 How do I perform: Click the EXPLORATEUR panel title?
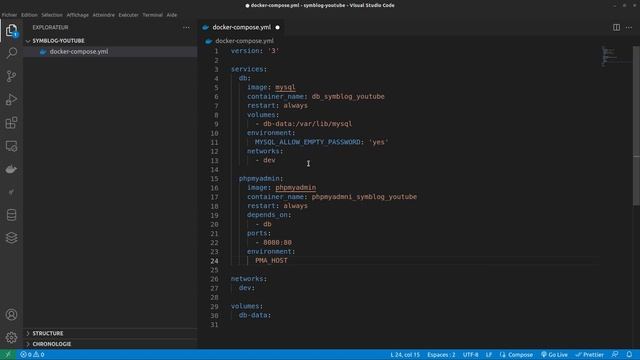click(50, 27)
